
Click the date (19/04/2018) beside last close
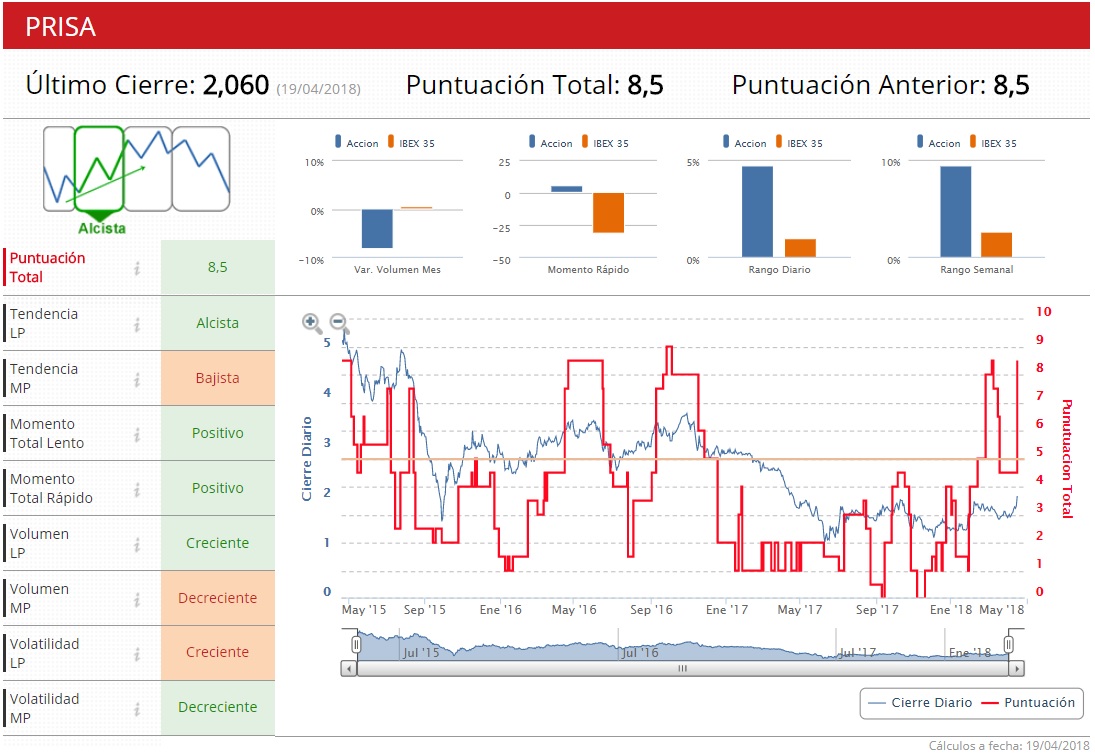pyautogui.click(x=318, y=89)
